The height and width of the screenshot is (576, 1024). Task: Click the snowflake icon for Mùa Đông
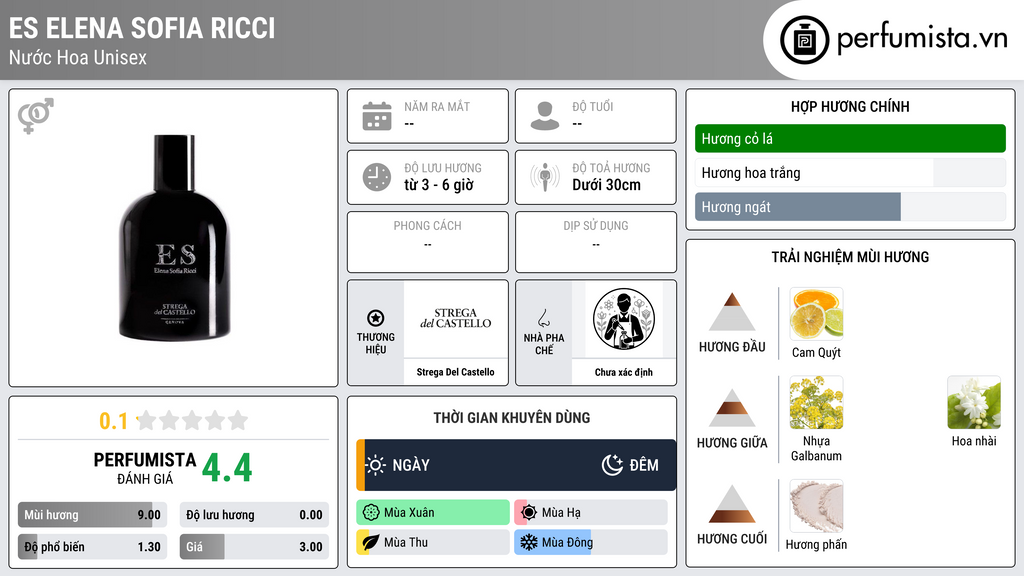point(529,542)
